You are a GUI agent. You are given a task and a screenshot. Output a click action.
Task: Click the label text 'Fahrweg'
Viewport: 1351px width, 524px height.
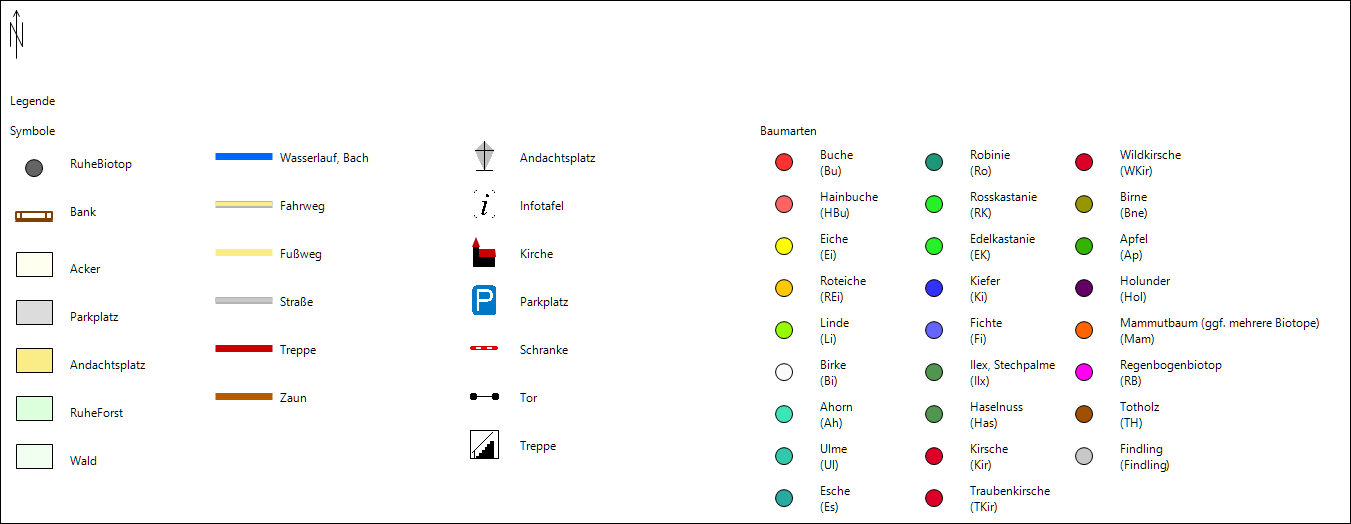pos(302,206)
